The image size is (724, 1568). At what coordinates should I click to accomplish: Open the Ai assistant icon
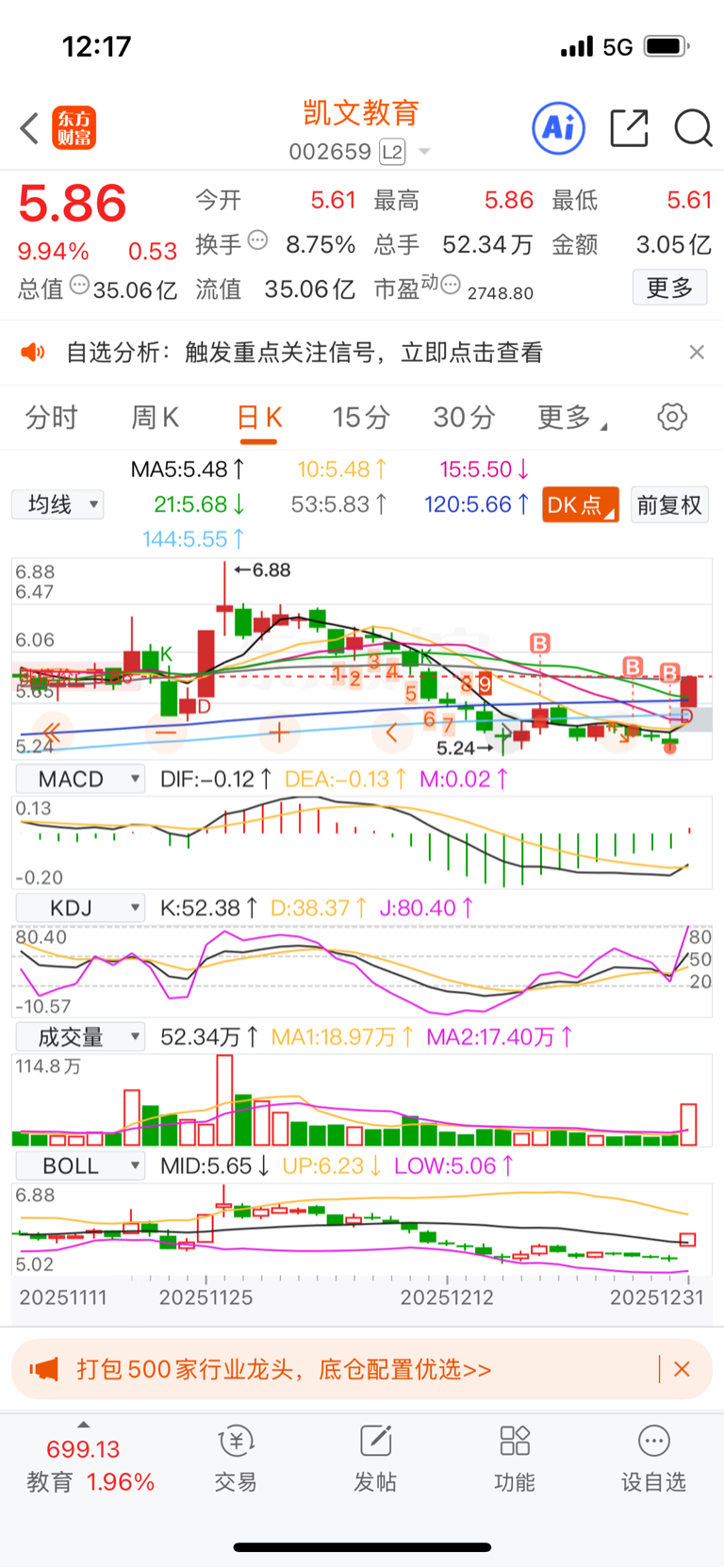point(559,127)
